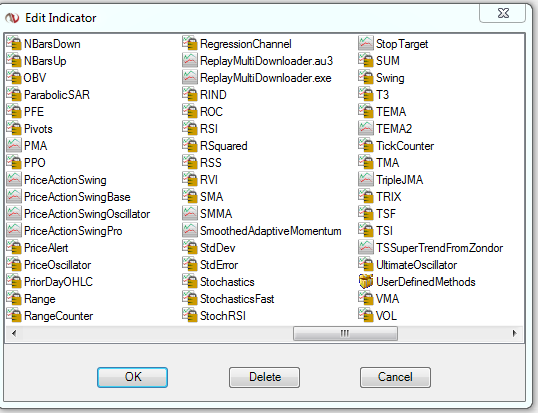
Task: Click the locked icon beside TickCounter
Action: 366,145
